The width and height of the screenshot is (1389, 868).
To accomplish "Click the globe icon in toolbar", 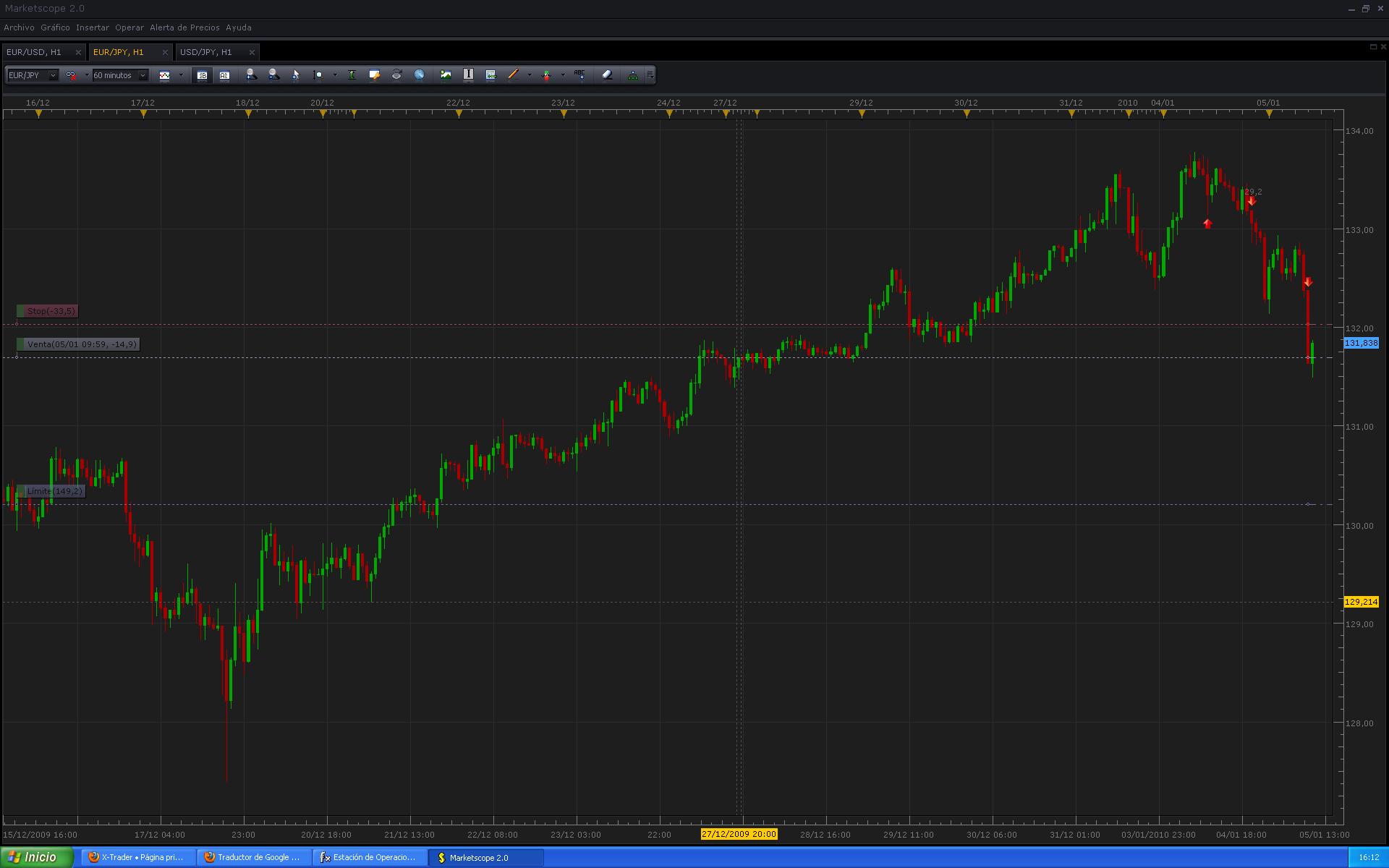I will (419, 75).
